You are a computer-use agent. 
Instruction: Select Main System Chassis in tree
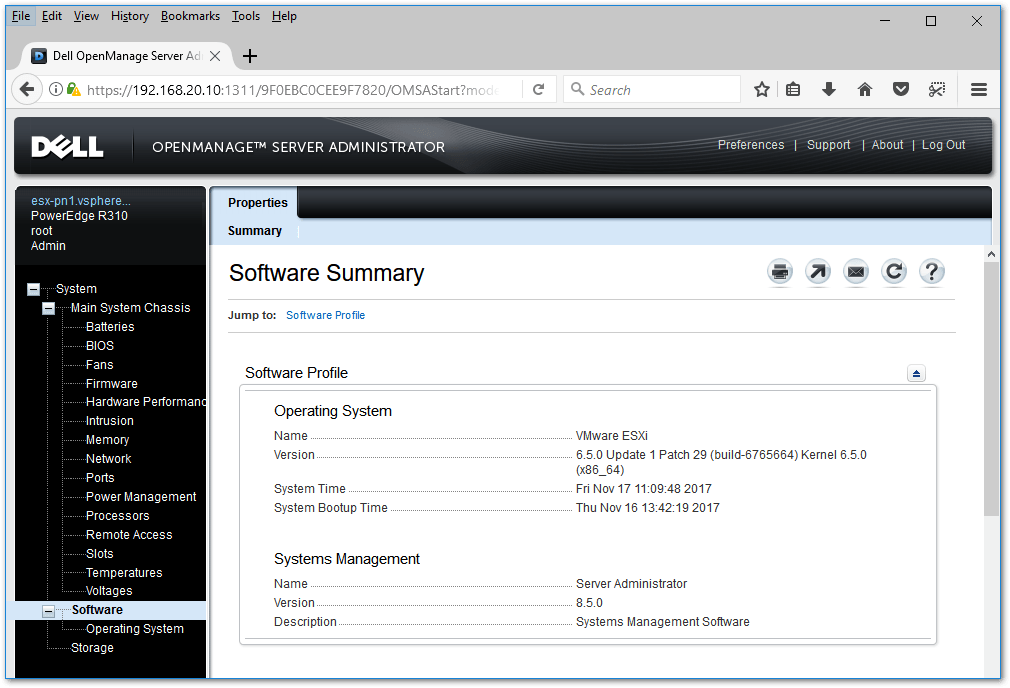coord(130,308)
